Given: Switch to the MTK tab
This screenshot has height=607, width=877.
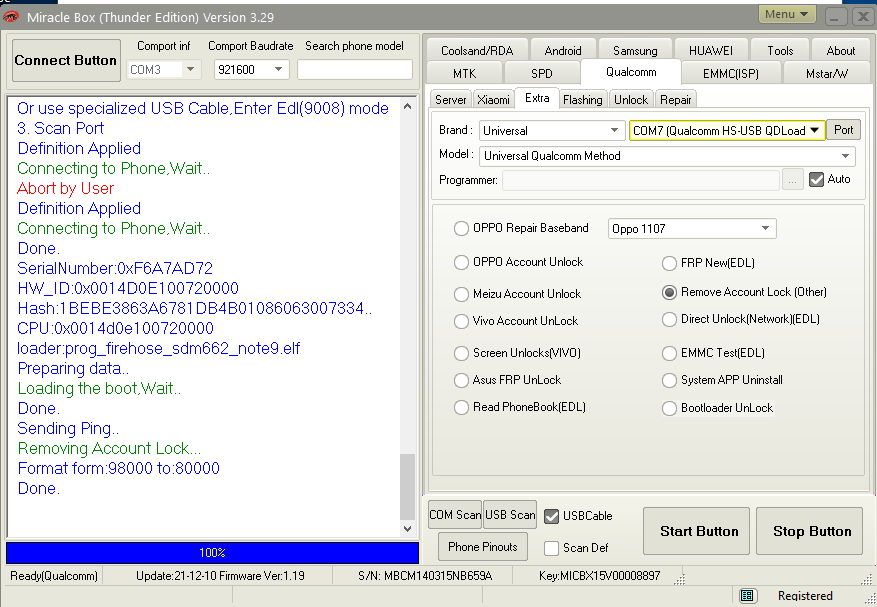Looking at the screenshot, I should (x=464, y=74).
